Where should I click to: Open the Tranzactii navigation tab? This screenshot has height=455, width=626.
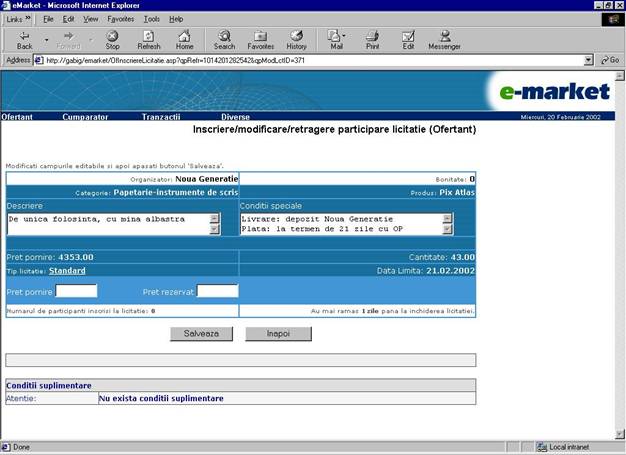click(160, 117)
